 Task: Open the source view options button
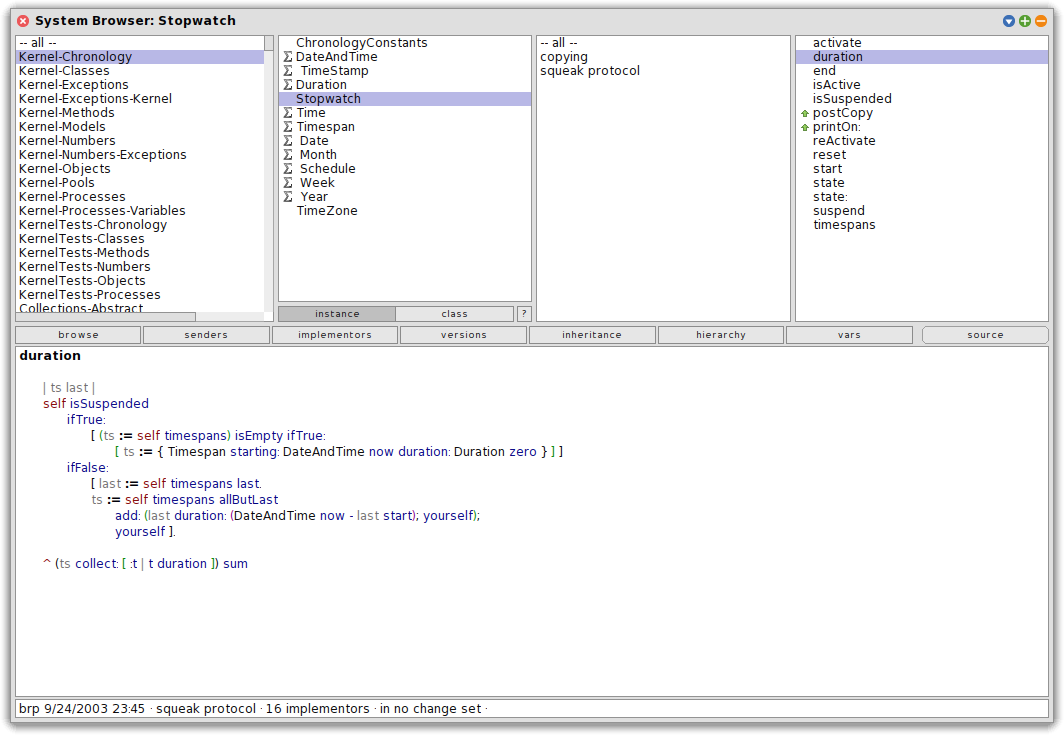[x=984, y=335]
